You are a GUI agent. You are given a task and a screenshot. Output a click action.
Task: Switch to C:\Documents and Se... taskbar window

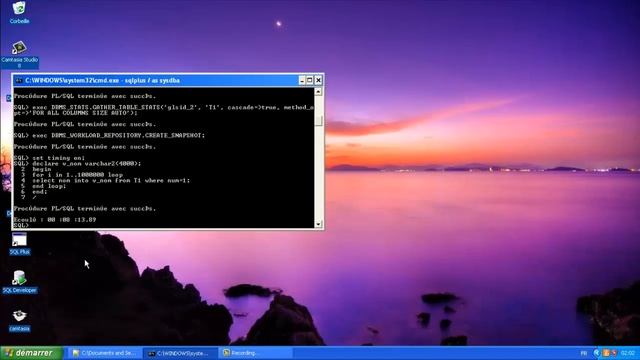(x=104, y=353)
